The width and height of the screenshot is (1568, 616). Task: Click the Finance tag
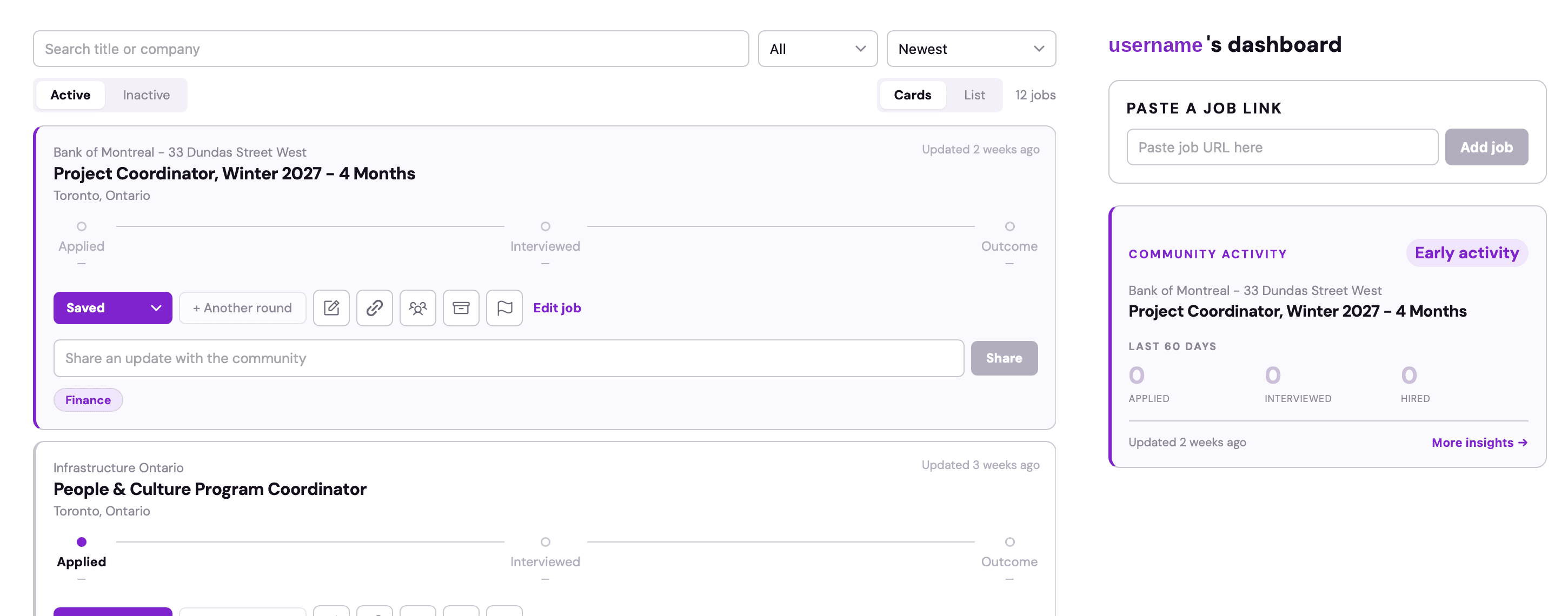pos(88,400)
